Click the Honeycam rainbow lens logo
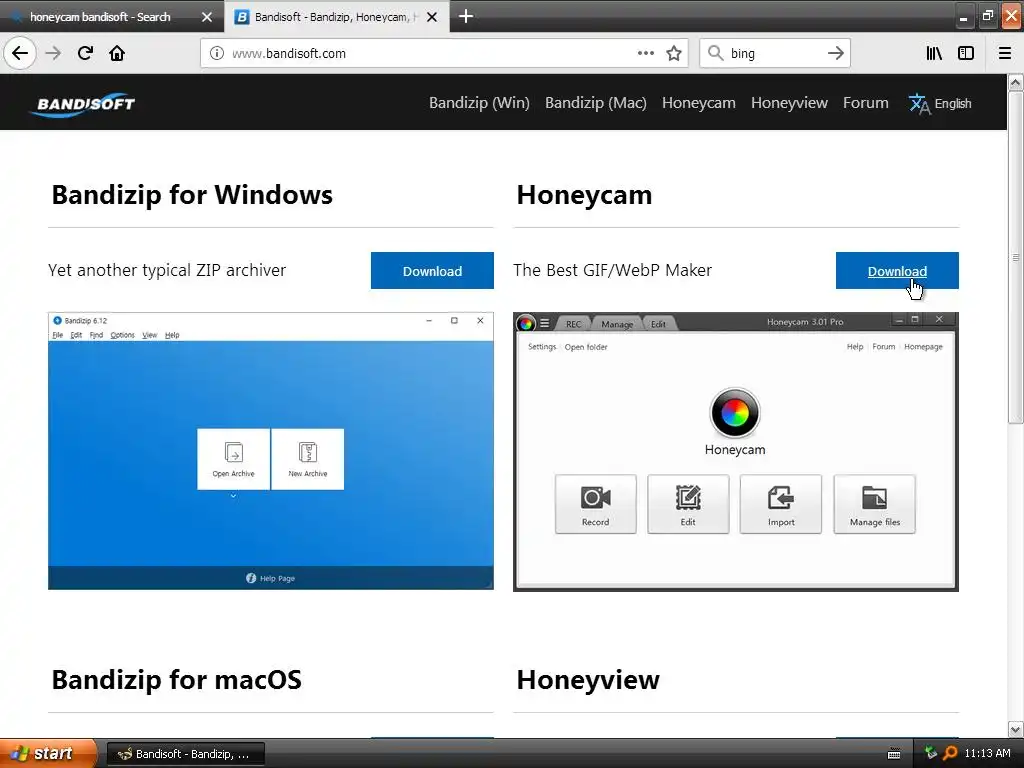The image size is (1024, 768). tap(735, 413)
